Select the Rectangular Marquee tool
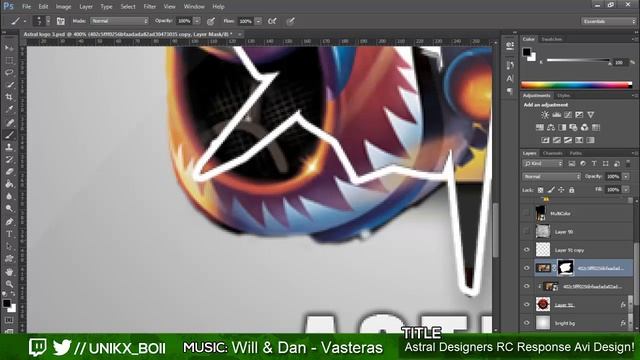Viewport: 640px width, 360px height. coord(9,61)
